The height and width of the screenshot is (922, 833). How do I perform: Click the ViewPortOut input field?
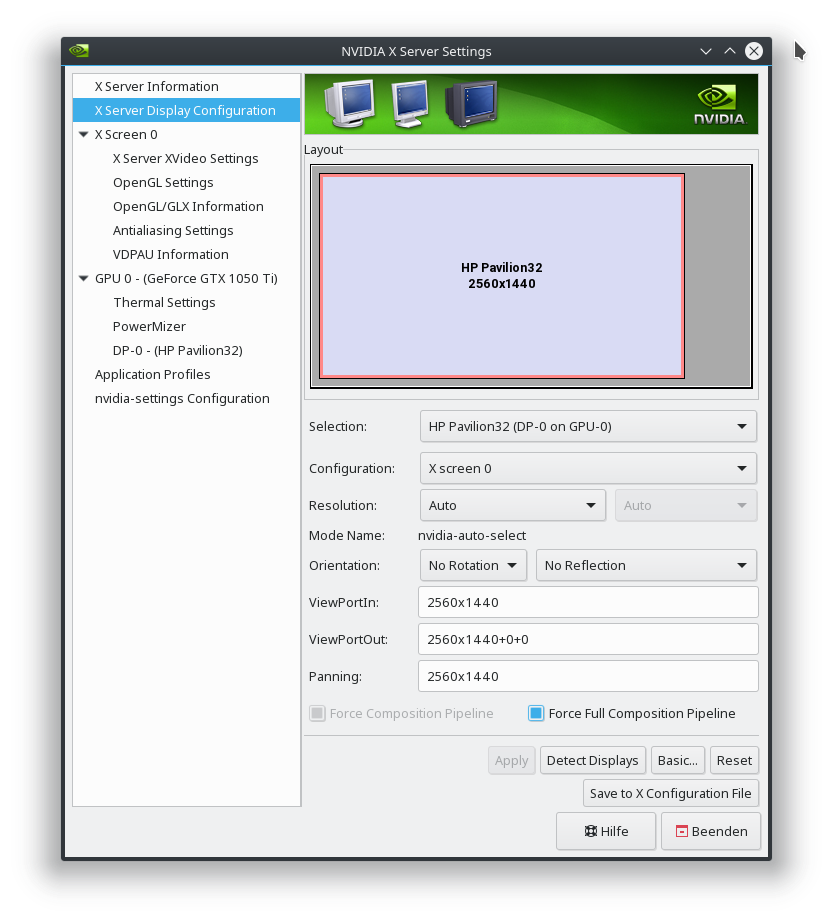(588, 639)
